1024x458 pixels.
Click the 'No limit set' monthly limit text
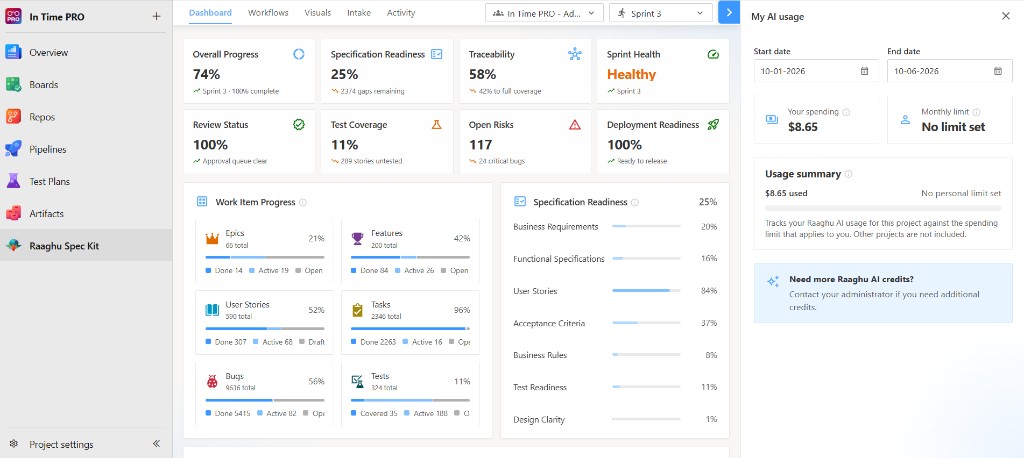(x=953, y=127)
